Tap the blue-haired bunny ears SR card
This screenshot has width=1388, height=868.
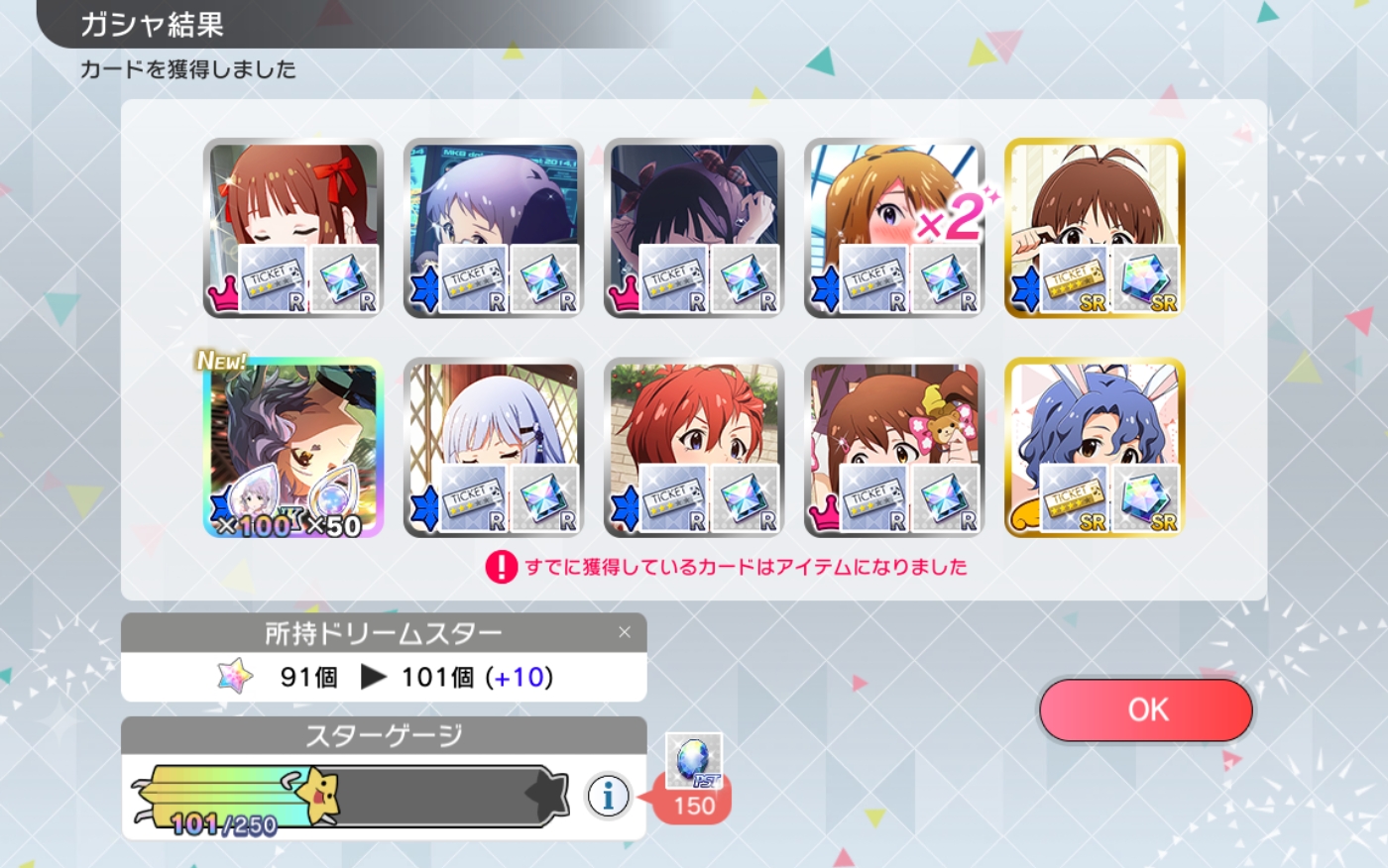1095,448
